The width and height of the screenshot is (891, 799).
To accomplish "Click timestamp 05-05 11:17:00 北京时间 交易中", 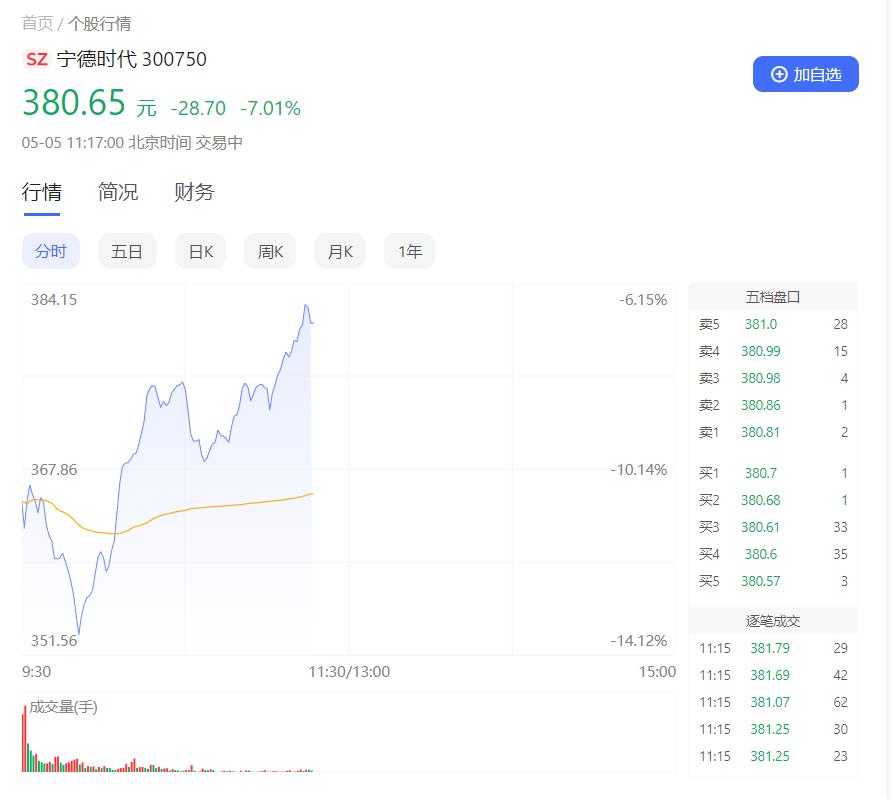I will [132, 143].
